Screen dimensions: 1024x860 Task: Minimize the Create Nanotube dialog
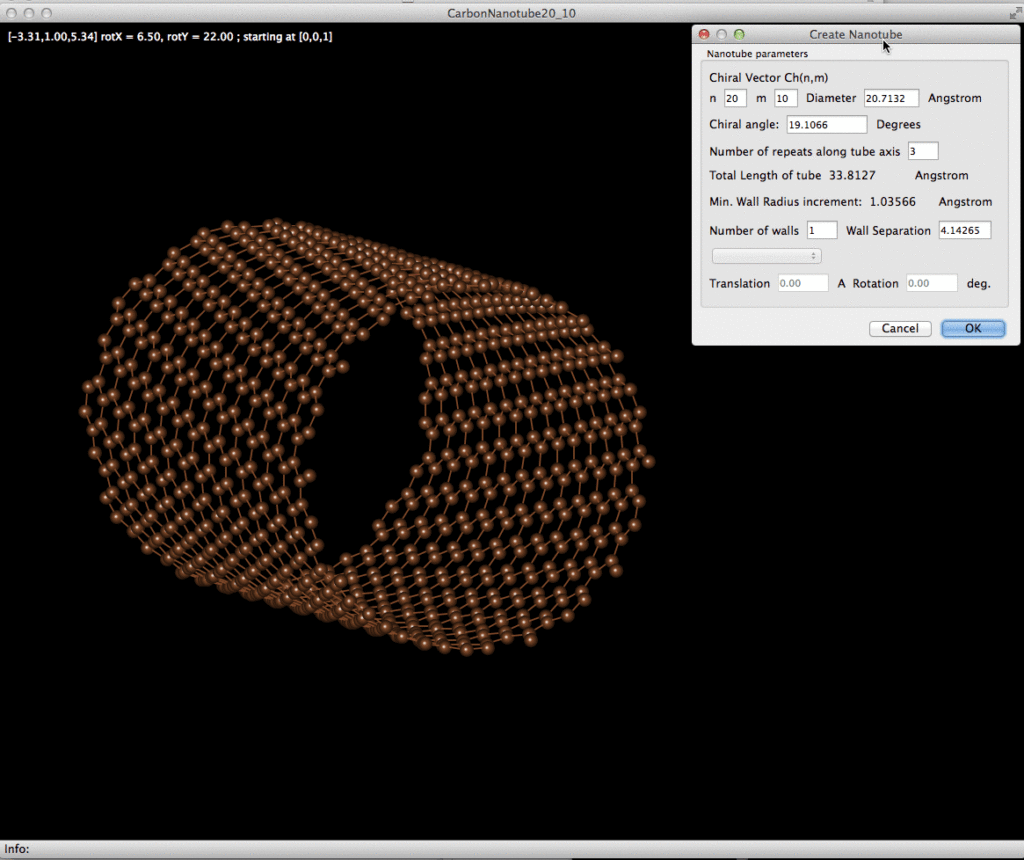[723, 35]
